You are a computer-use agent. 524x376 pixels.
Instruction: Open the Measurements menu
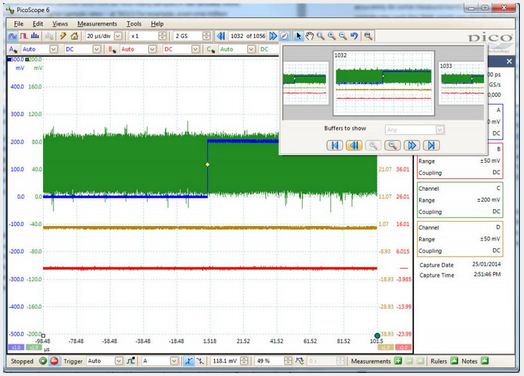pyautogui.click(x=97, y=24)
